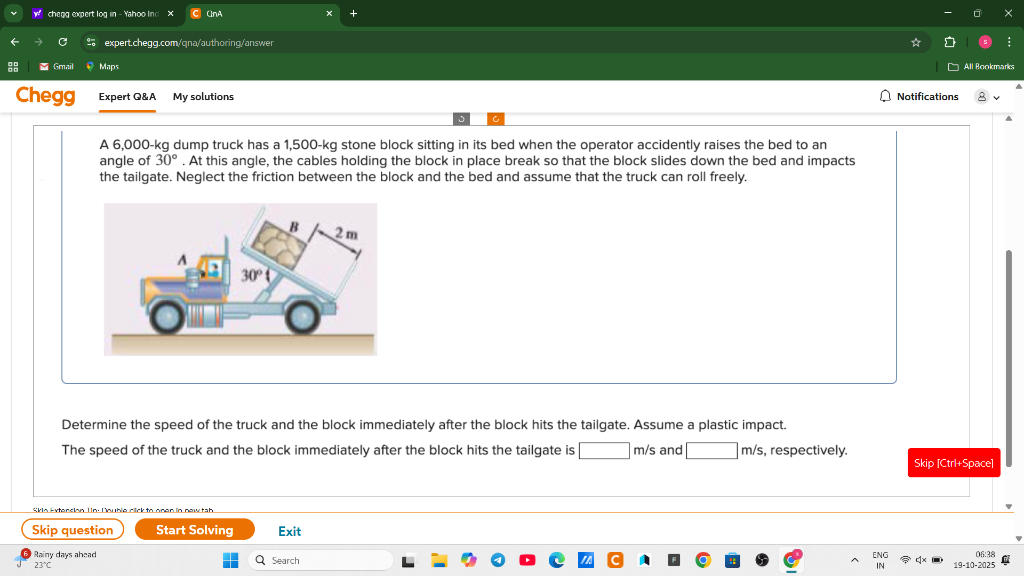Click the question panel scrollbar thumb
The image size is (1024, 576).
point(1009,358)
